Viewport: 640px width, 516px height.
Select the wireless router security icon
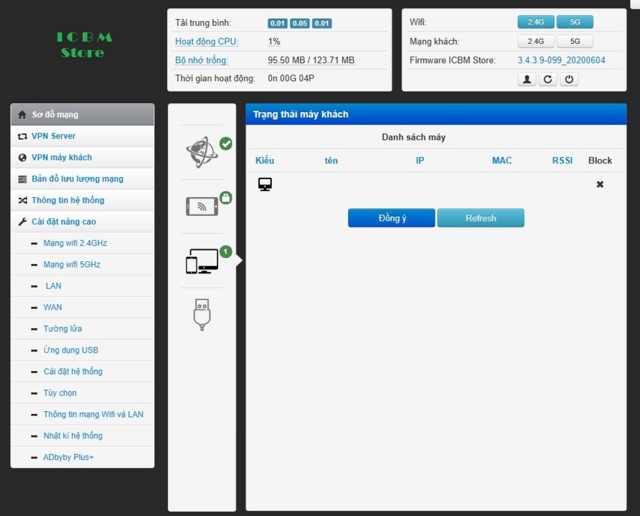[202, 206]
